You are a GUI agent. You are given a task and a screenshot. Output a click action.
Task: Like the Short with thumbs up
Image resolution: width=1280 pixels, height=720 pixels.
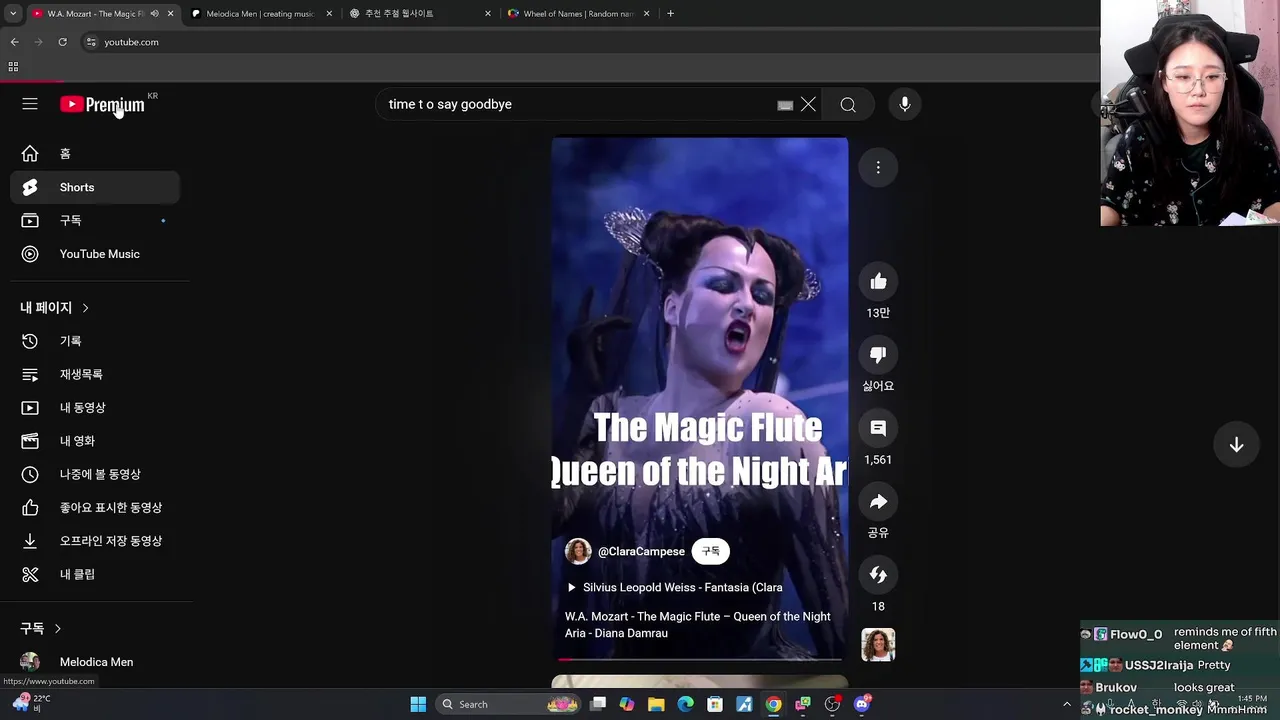point(878,282)
